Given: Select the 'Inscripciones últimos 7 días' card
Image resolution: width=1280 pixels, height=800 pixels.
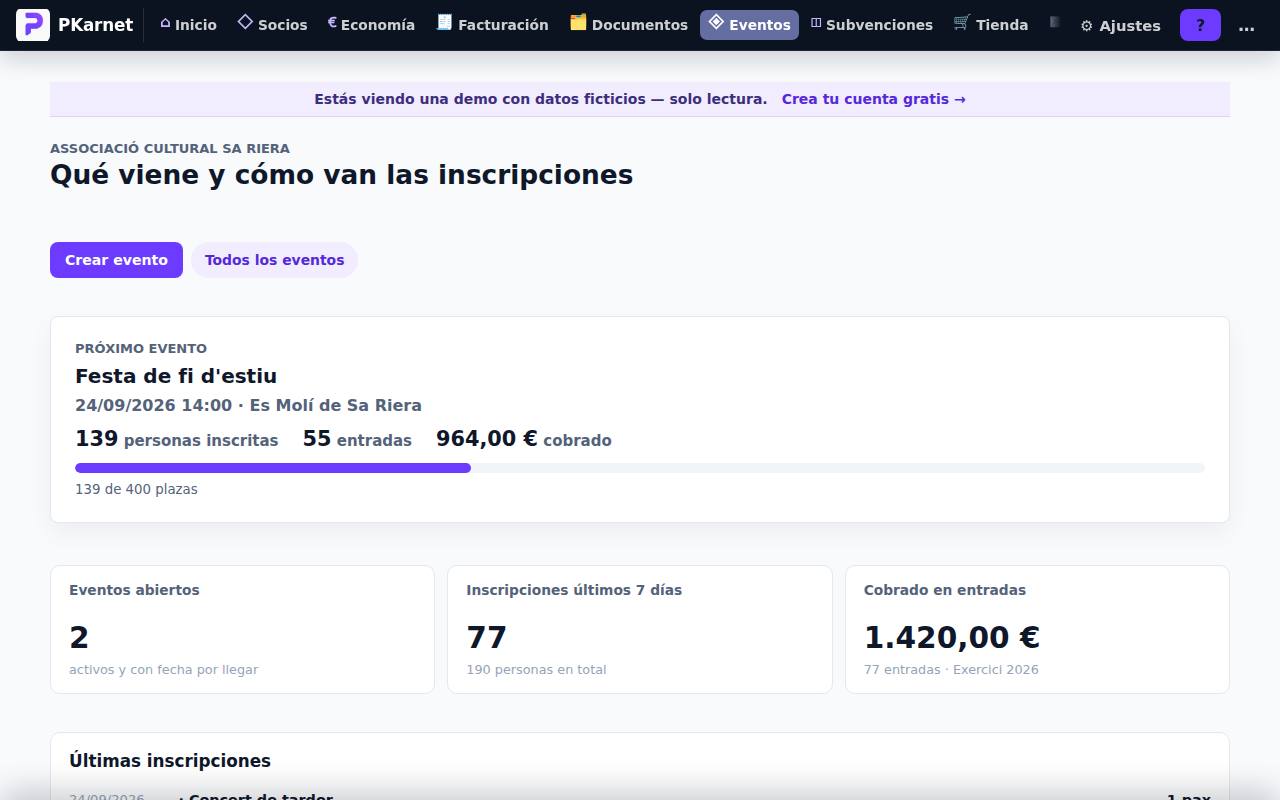Looking at the screenshot, I should [640, 629].
